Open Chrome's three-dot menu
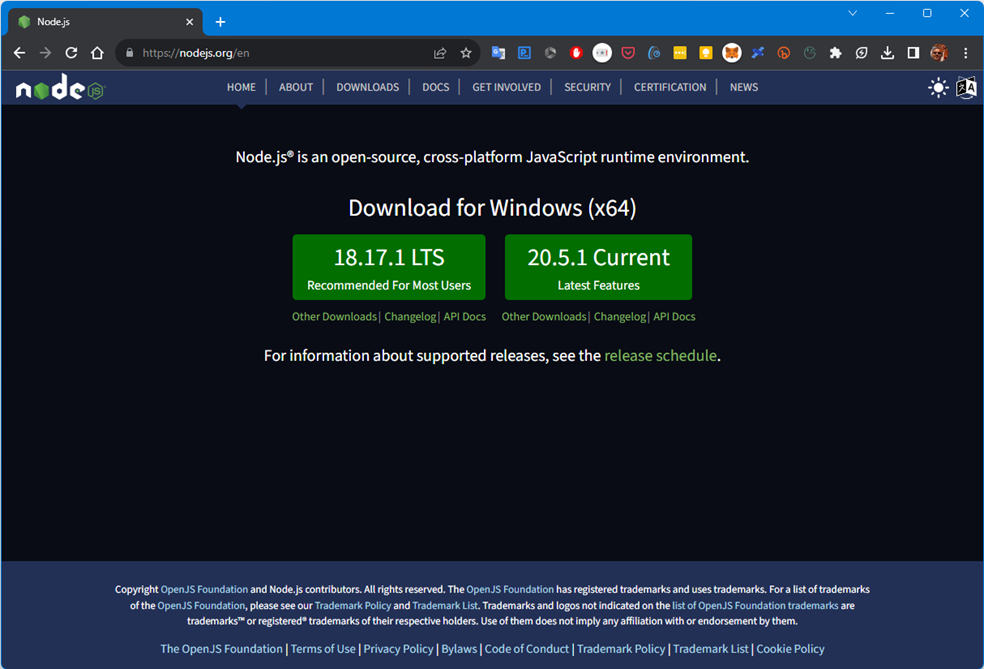The width and height of the screenshot is (984, 669). click(964, 53)
